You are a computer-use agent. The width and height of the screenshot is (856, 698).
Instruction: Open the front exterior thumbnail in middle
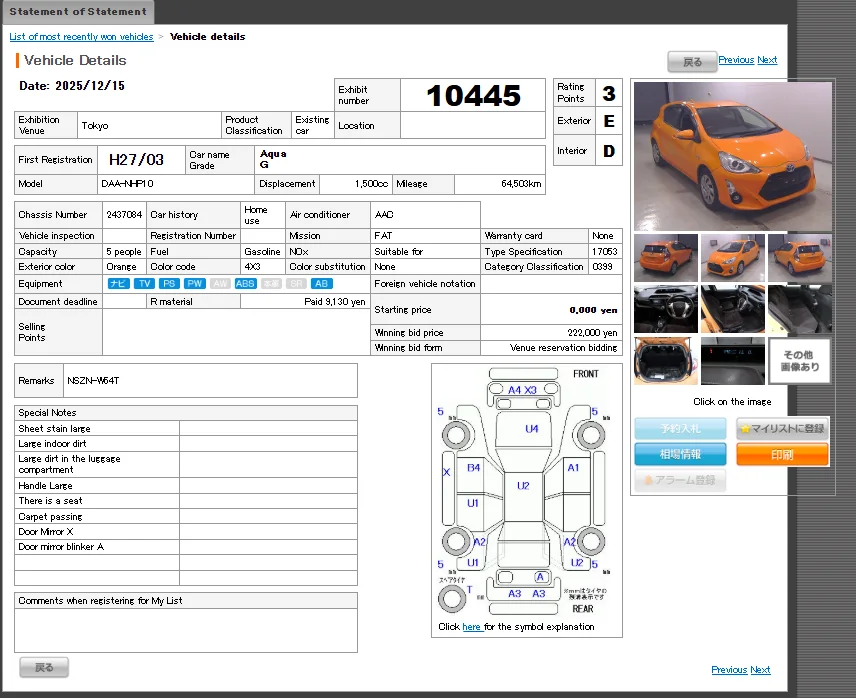pyautogui.click(x=733, y=258)
